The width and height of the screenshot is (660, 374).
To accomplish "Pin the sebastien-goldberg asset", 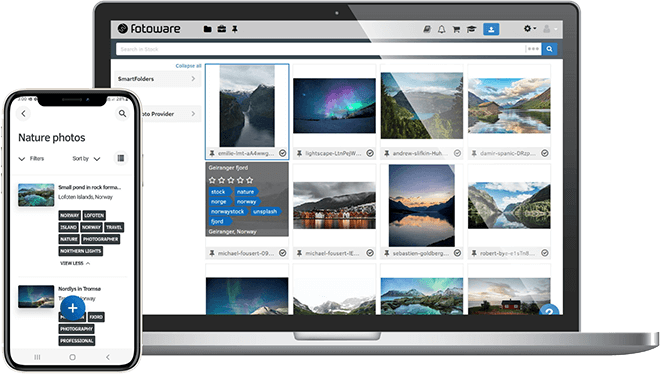I will pyautogui.click(x=386, y=253).
